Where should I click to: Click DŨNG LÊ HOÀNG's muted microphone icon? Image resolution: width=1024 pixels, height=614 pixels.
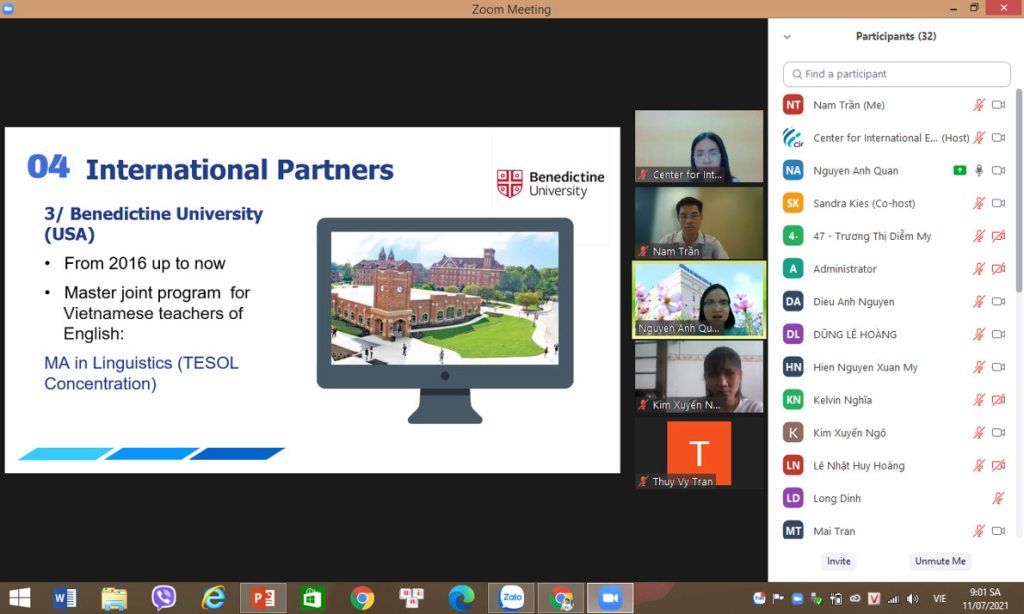pos(978,334)
